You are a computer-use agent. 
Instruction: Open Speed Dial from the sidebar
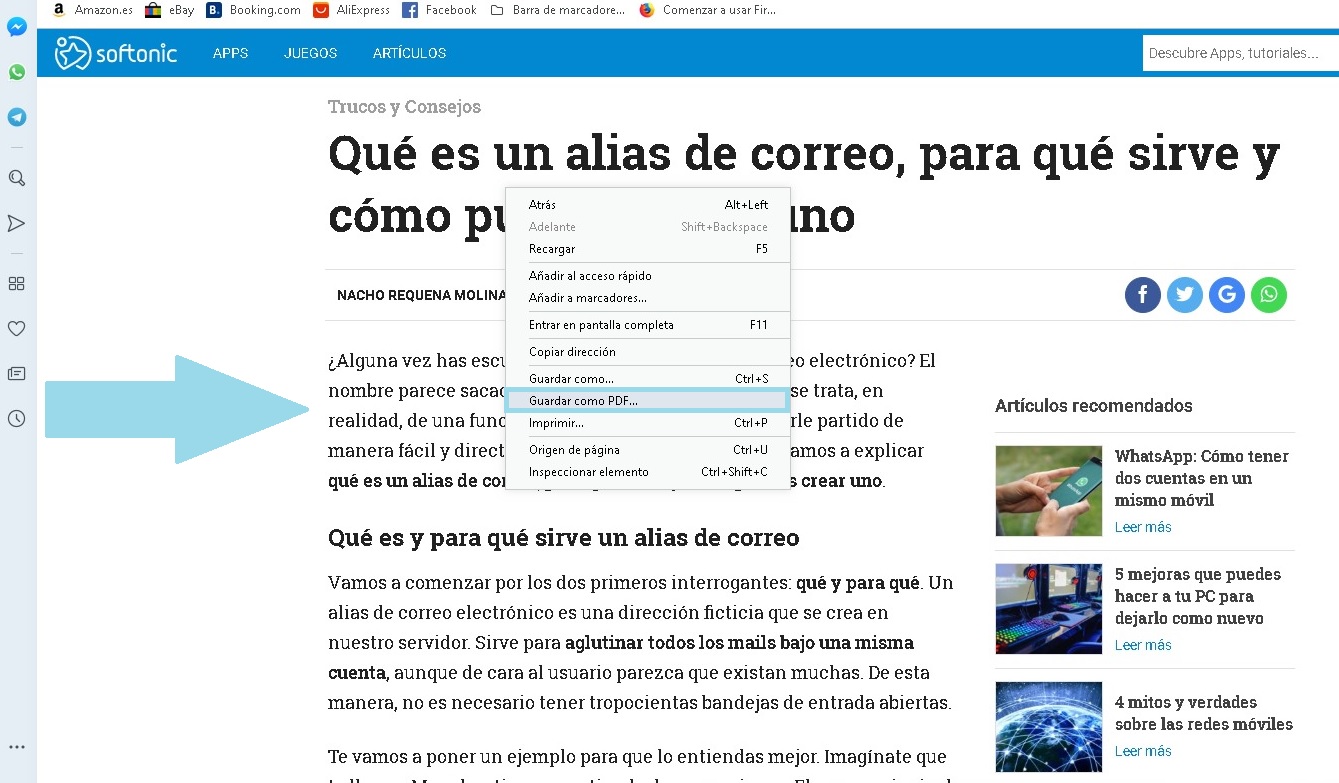click(x=16, y=283)
